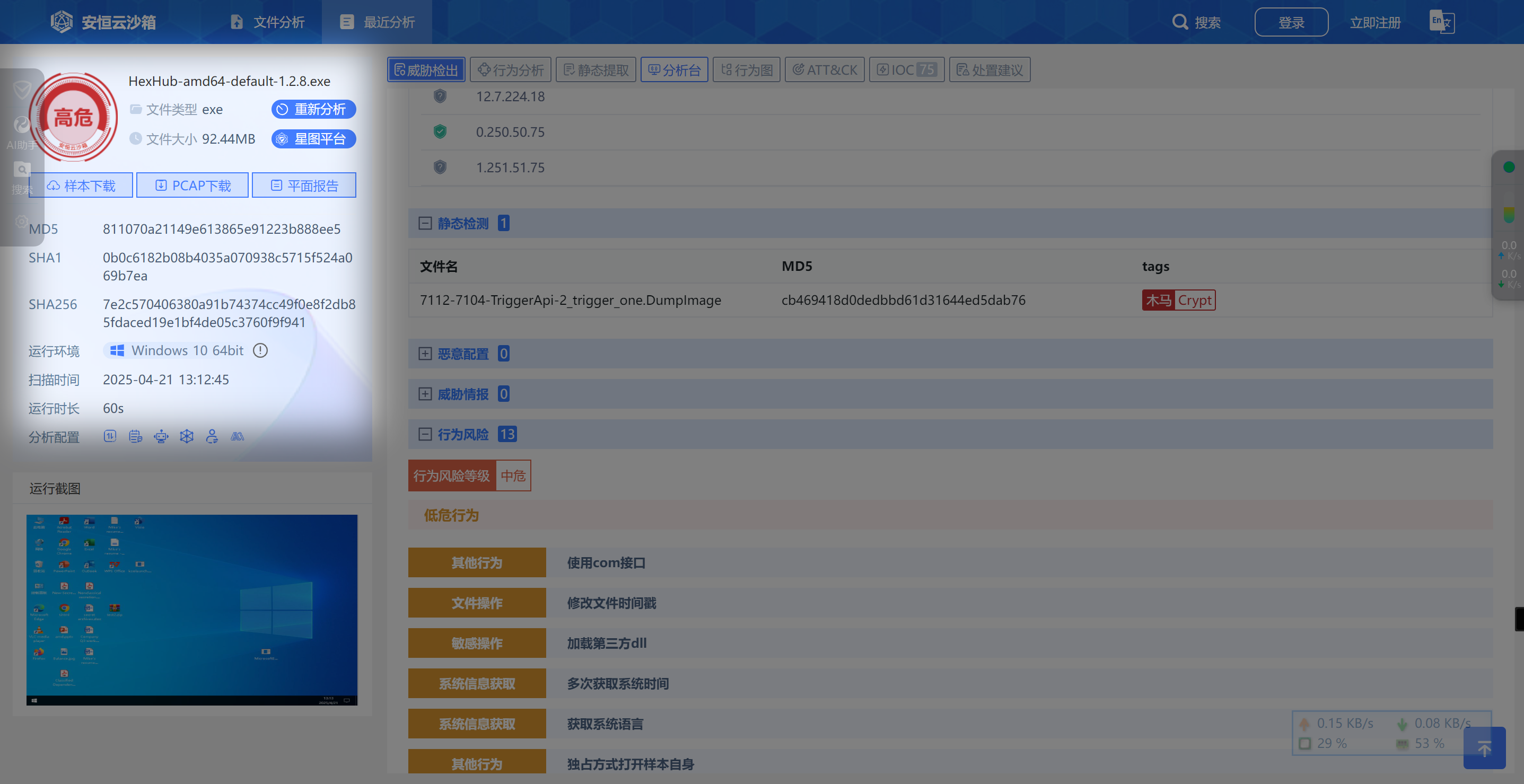Screen dimensions: 1524x784
Task: Expand the 恶意配置 section
Action: (x=425, y=354)
